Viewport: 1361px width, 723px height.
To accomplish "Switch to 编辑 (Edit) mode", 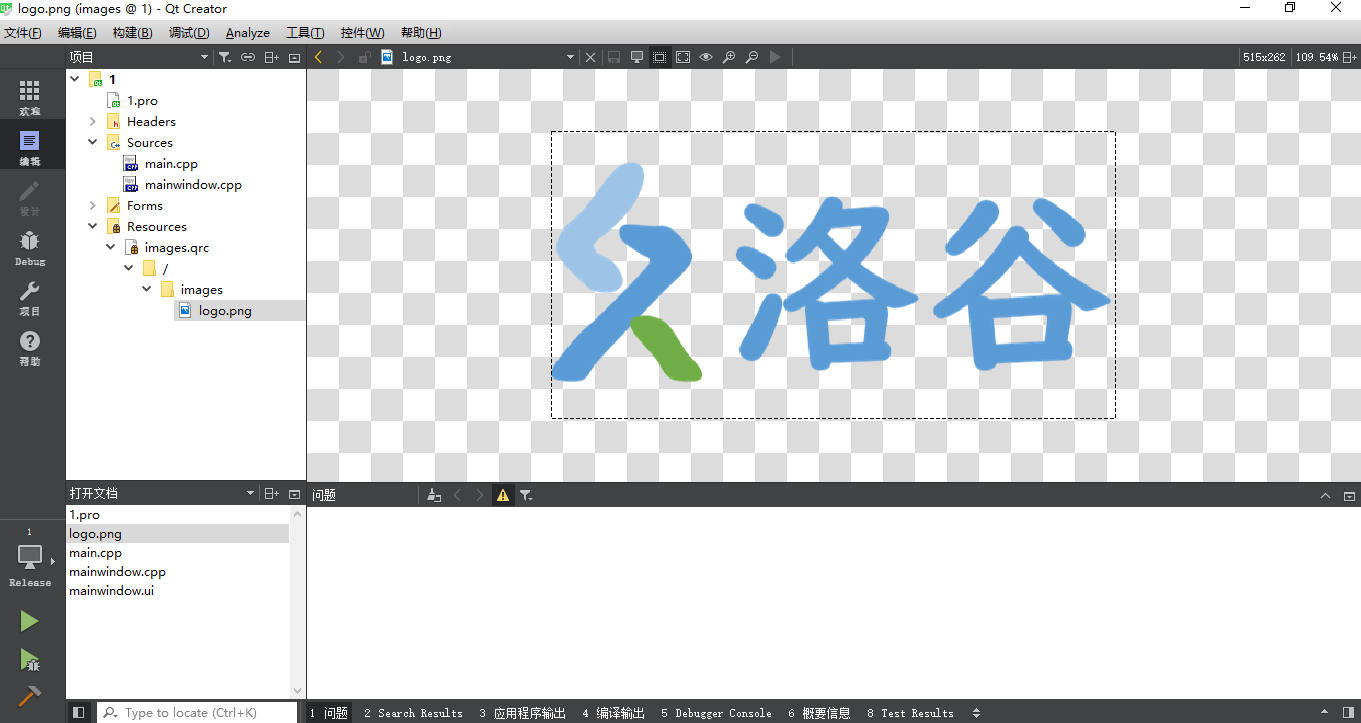I will click(30, 148).
